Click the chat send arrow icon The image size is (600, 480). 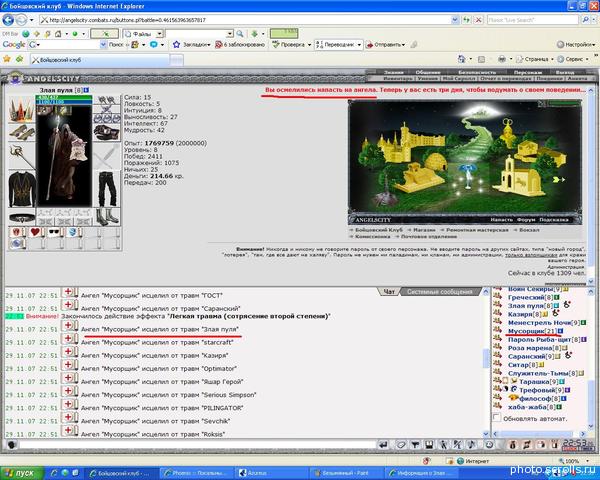click(x=383, y=445)
